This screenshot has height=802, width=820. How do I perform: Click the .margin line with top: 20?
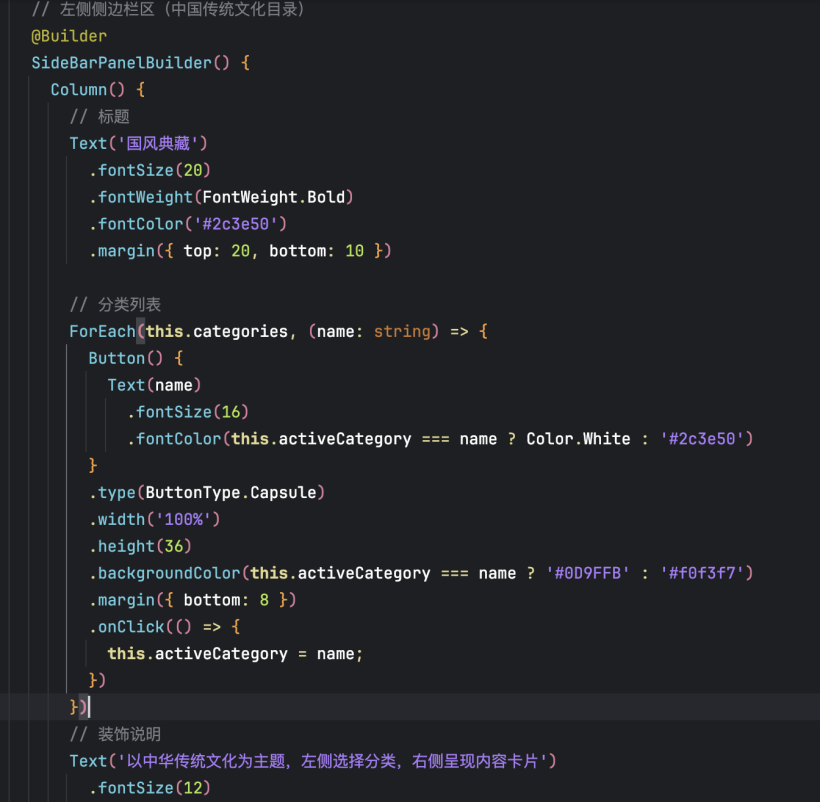(240, 251)
